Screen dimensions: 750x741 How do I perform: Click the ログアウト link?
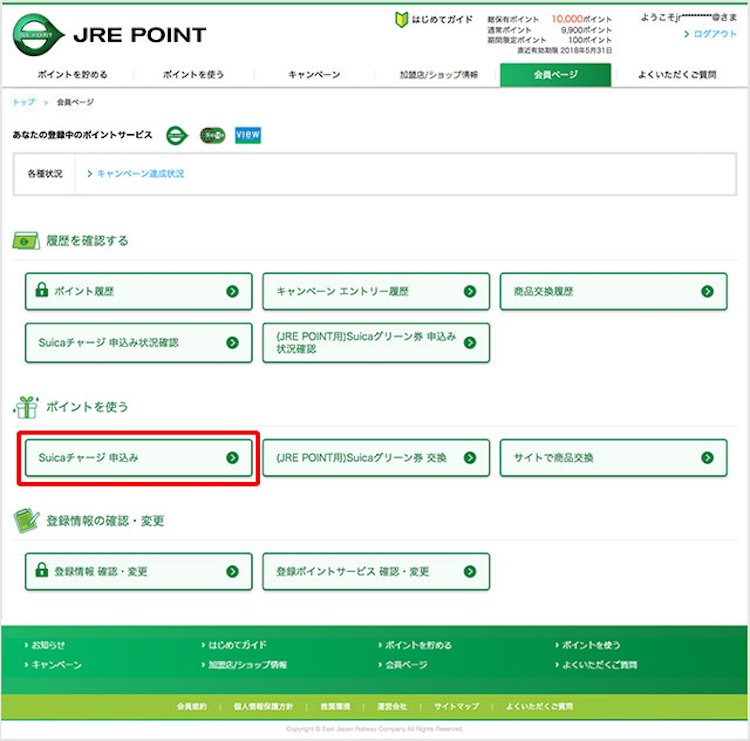[714, 34]
